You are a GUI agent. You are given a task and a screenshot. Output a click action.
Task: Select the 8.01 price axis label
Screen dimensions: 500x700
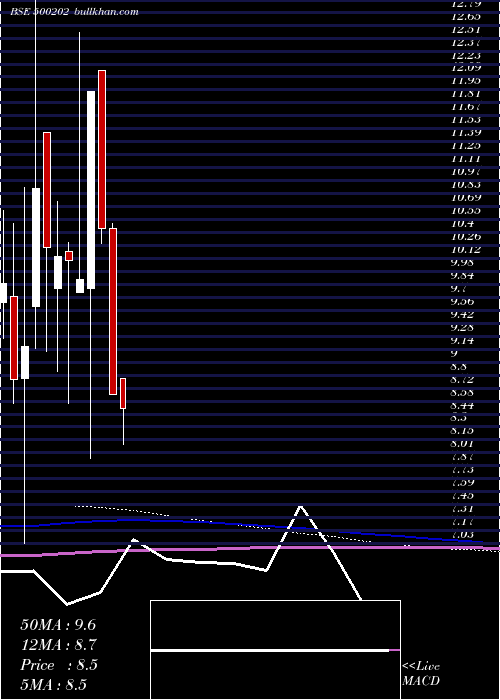coord(462,444)
